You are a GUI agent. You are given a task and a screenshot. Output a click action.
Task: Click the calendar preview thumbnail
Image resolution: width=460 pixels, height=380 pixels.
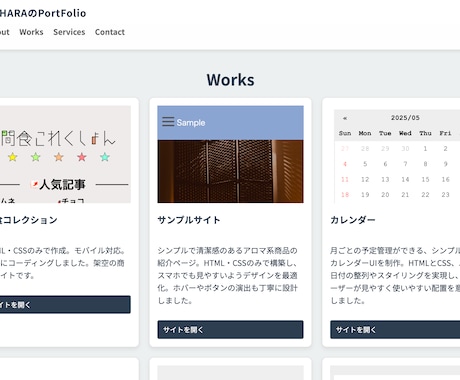pos(395,154)
